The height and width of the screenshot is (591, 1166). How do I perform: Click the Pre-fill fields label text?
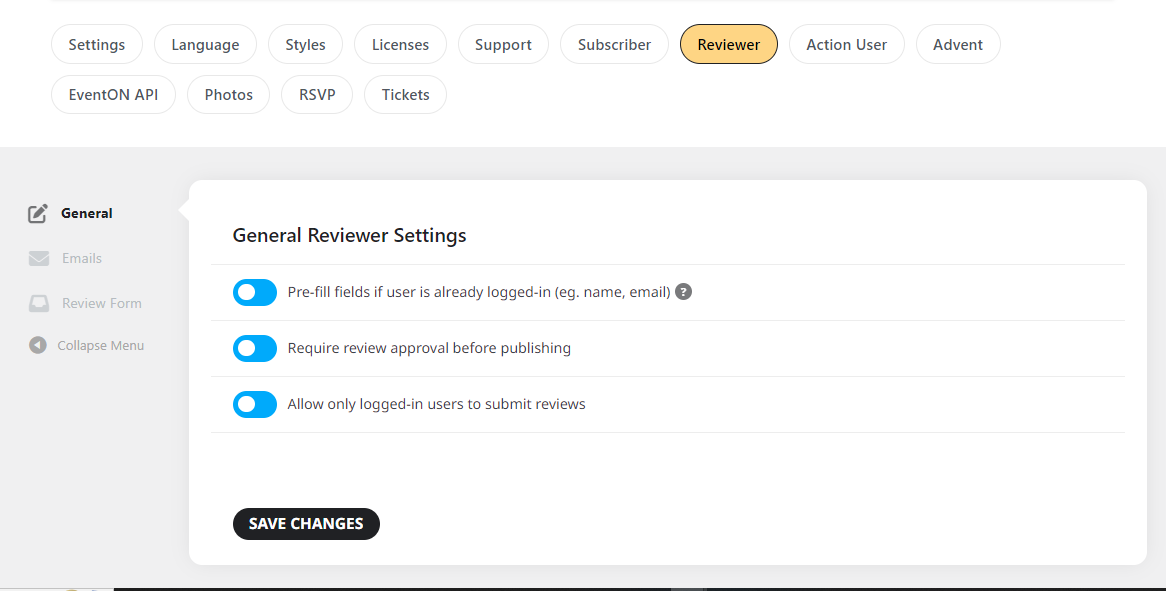[x=479, y=292]
